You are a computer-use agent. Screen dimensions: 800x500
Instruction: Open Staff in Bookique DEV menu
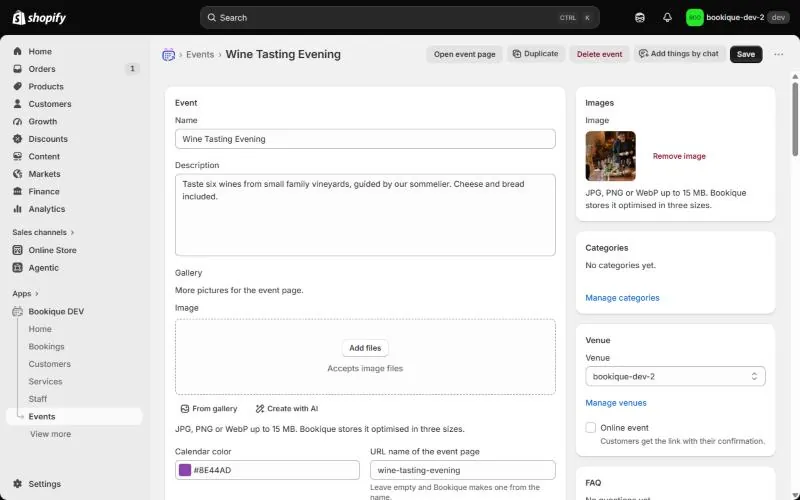click(x=38, y=399)
